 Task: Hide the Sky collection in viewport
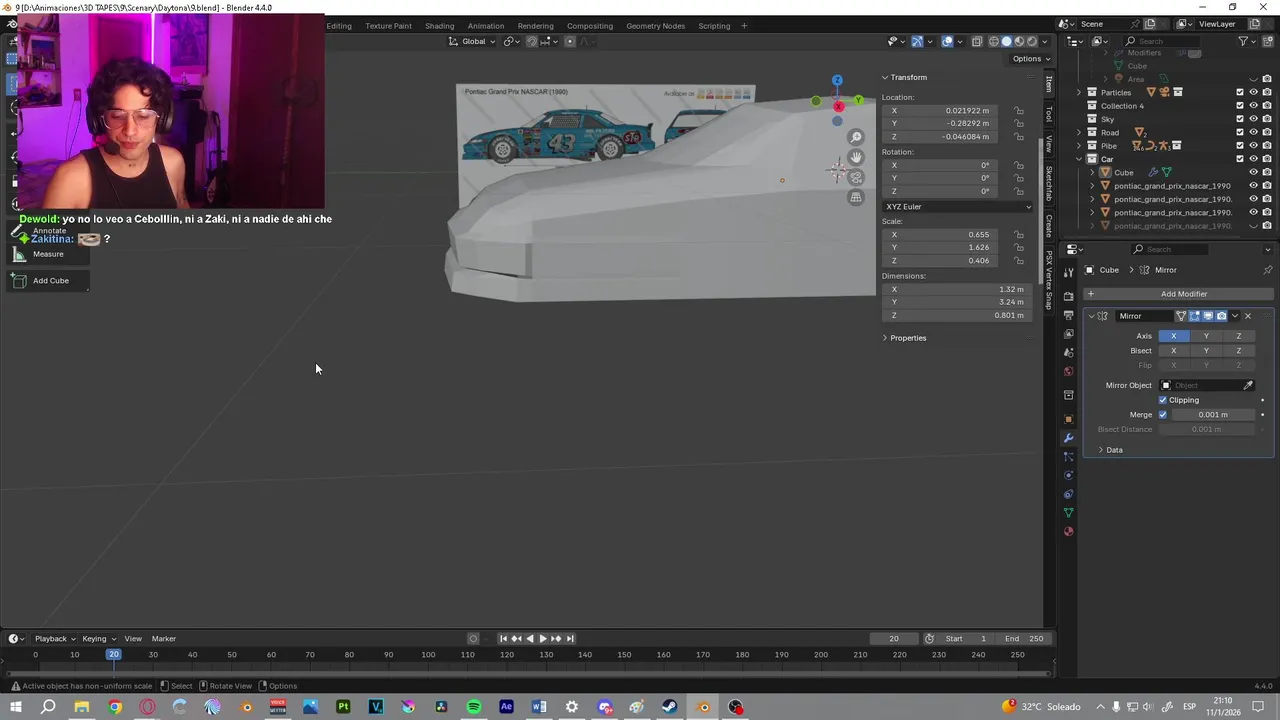1254,119
